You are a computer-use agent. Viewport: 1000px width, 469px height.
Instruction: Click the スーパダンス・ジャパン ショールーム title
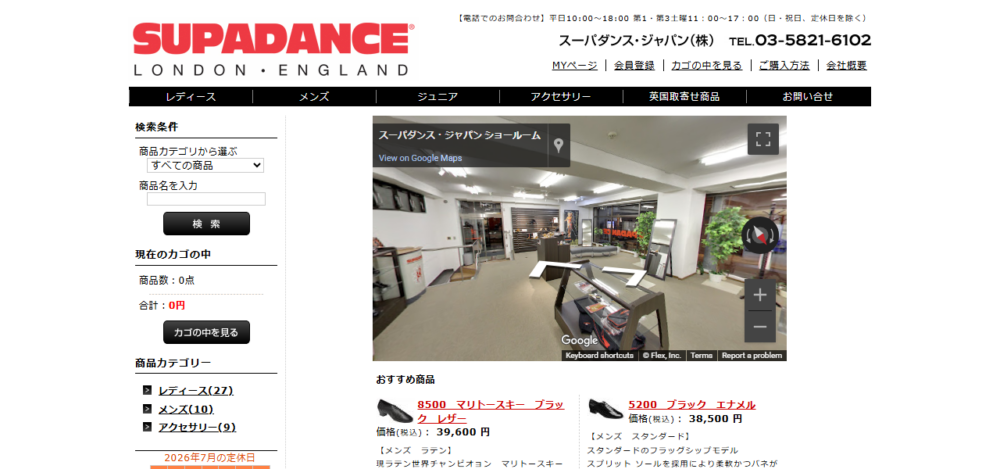(459, 135)
